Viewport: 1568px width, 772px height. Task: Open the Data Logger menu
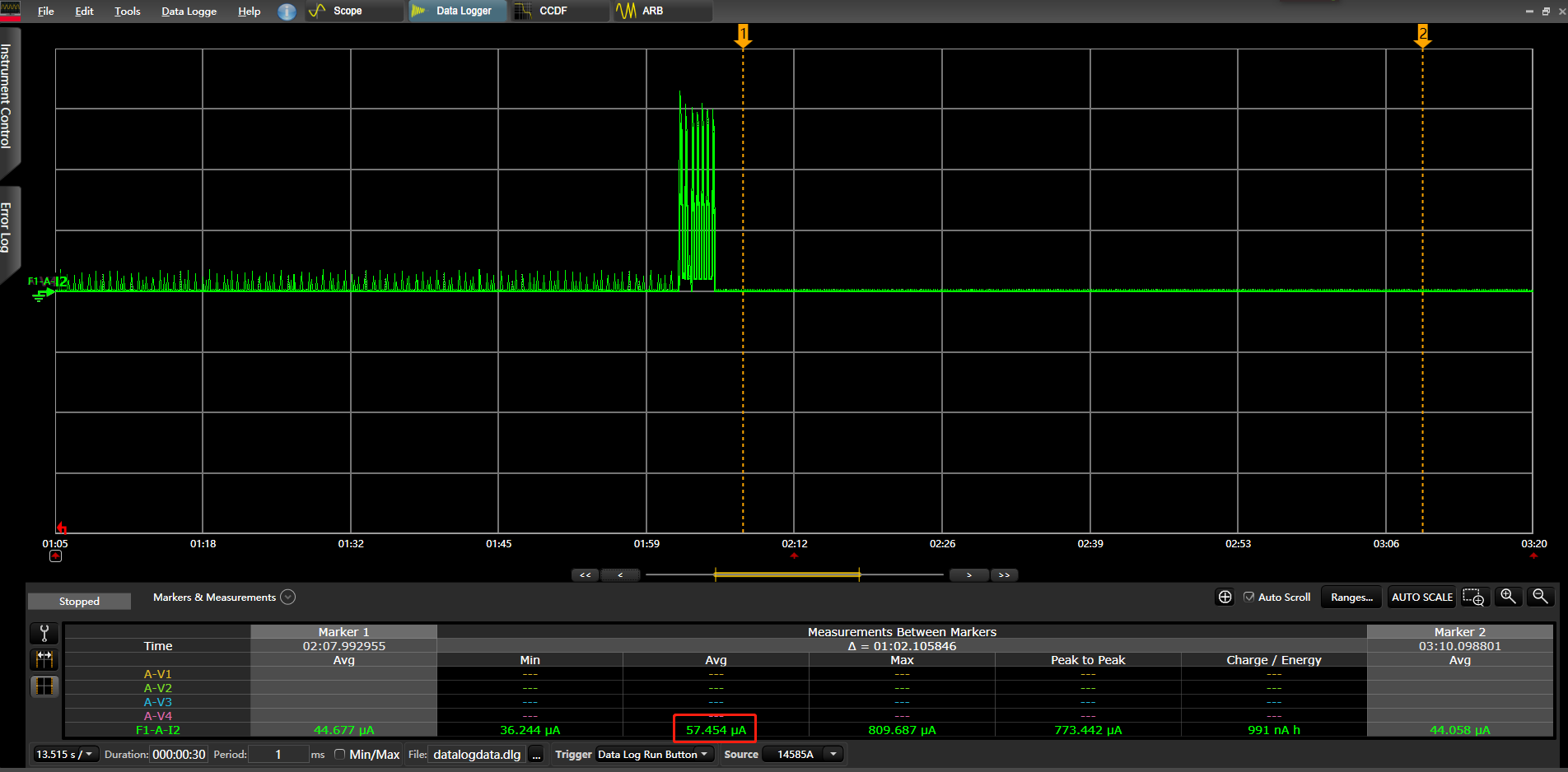[x=189, y=12]
